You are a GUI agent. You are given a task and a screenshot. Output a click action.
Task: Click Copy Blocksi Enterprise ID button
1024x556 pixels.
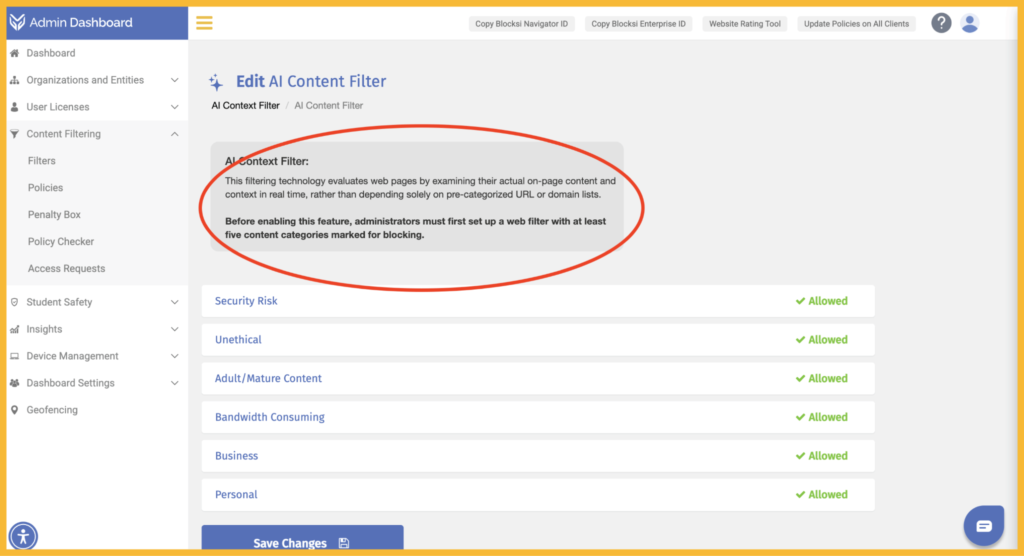[639, 24]
